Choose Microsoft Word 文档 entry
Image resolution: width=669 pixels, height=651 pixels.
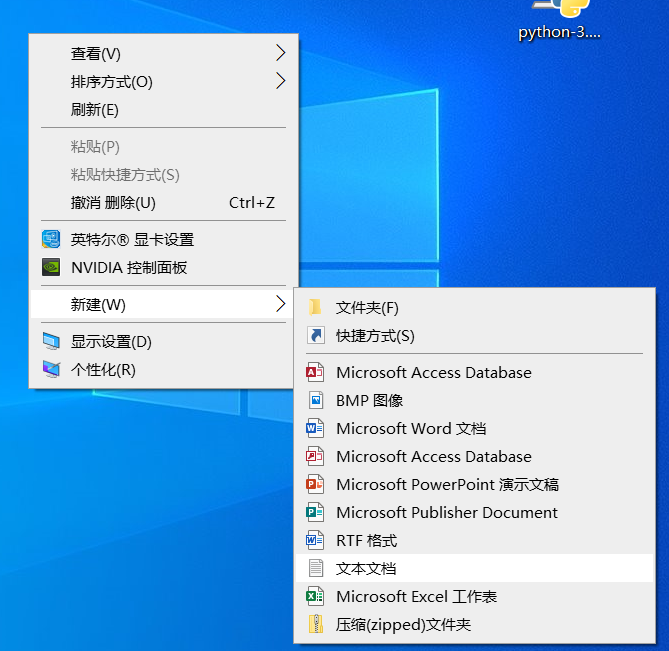coord(474,428)
